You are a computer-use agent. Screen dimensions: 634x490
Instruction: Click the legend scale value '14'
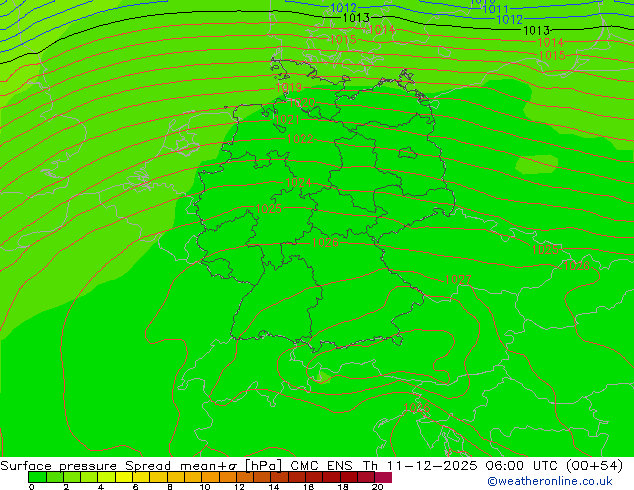point(274,487)
